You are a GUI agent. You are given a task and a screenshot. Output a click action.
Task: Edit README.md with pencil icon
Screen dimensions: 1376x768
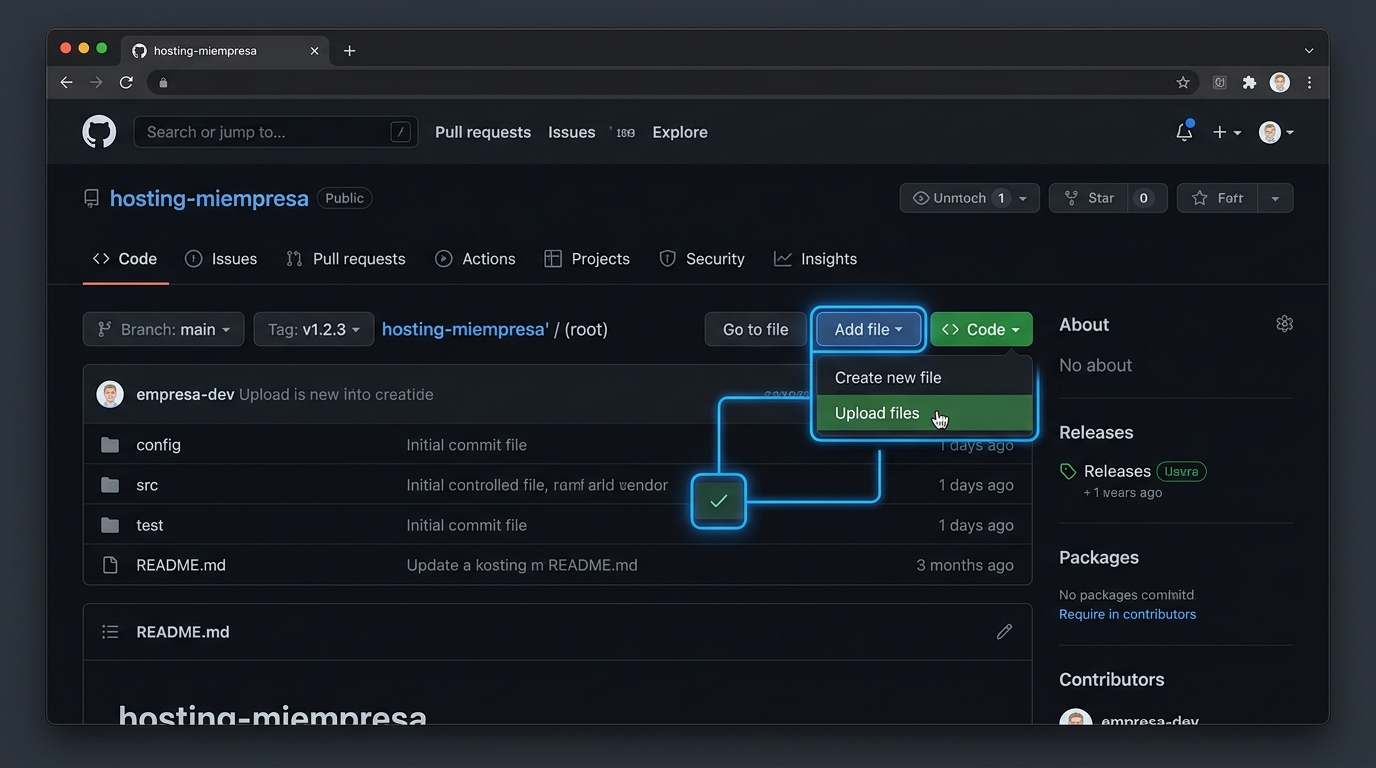click(1004, 632)
